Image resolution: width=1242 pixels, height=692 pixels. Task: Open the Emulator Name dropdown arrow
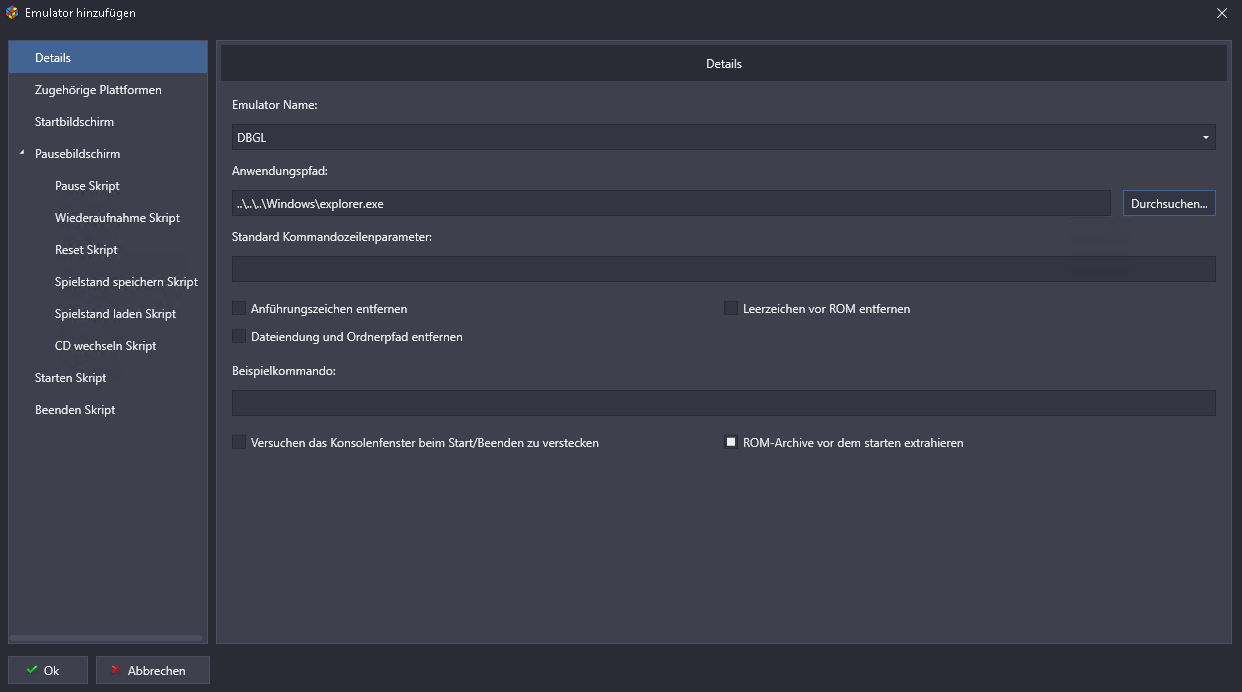1205,137
